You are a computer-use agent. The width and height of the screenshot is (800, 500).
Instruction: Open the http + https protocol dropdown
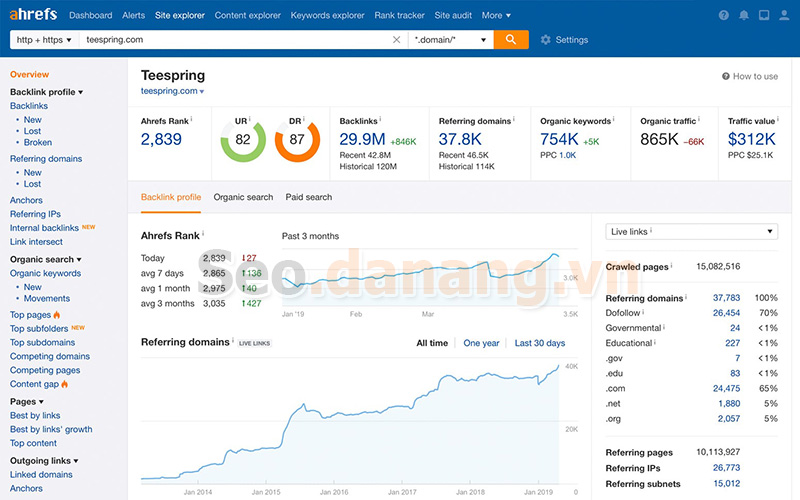coord(44,40)
